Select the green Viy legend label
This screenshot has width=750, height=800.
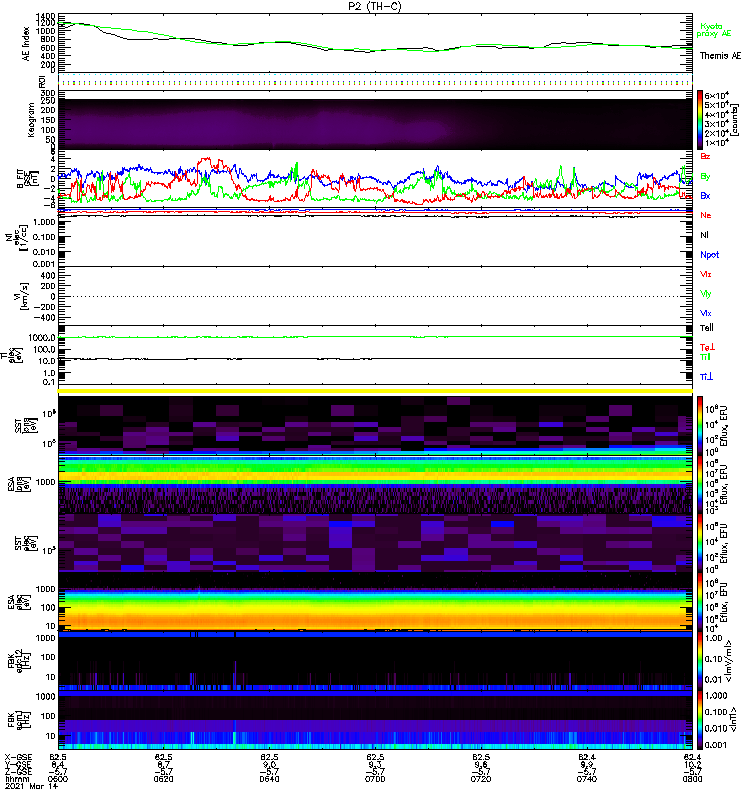coord(706,294)
